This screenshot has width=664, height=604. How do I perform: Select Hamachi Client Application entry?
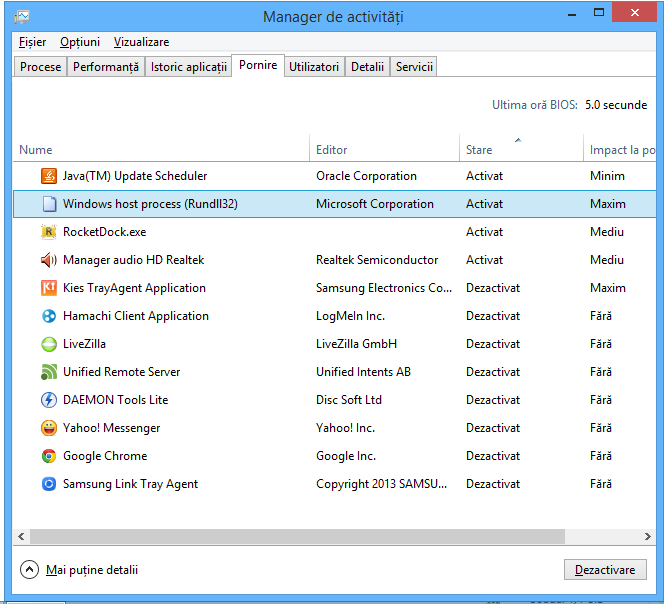[x=335, y=316]
